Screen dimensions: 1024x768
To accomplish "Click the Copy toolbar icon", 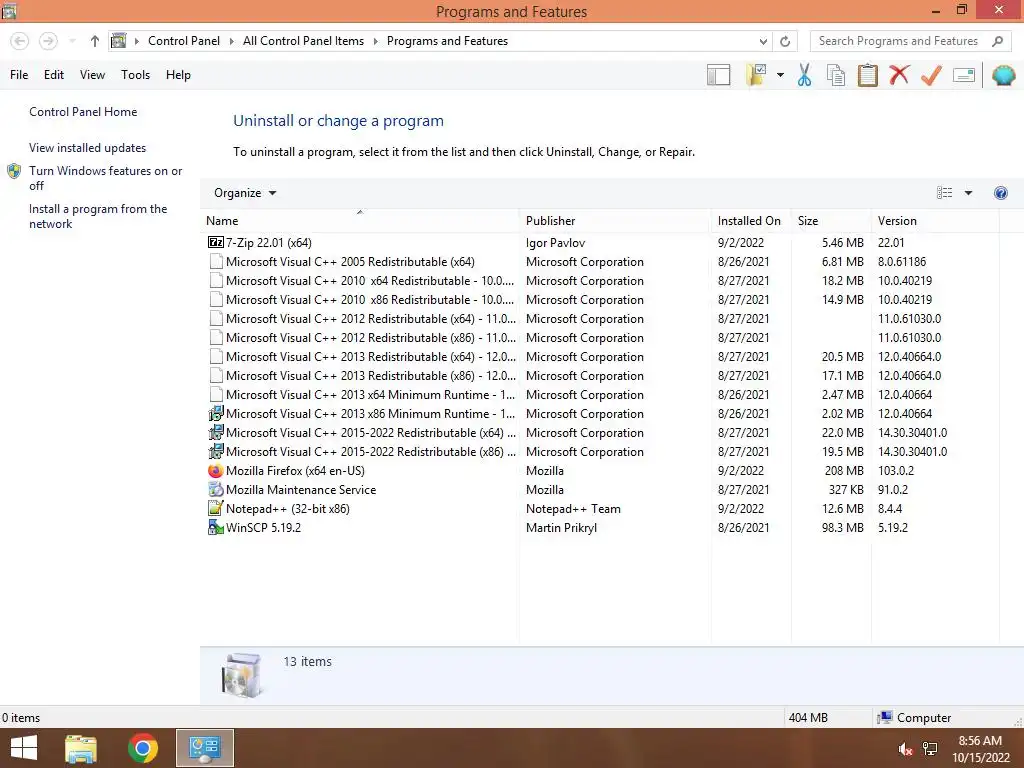I will (836, 75).
